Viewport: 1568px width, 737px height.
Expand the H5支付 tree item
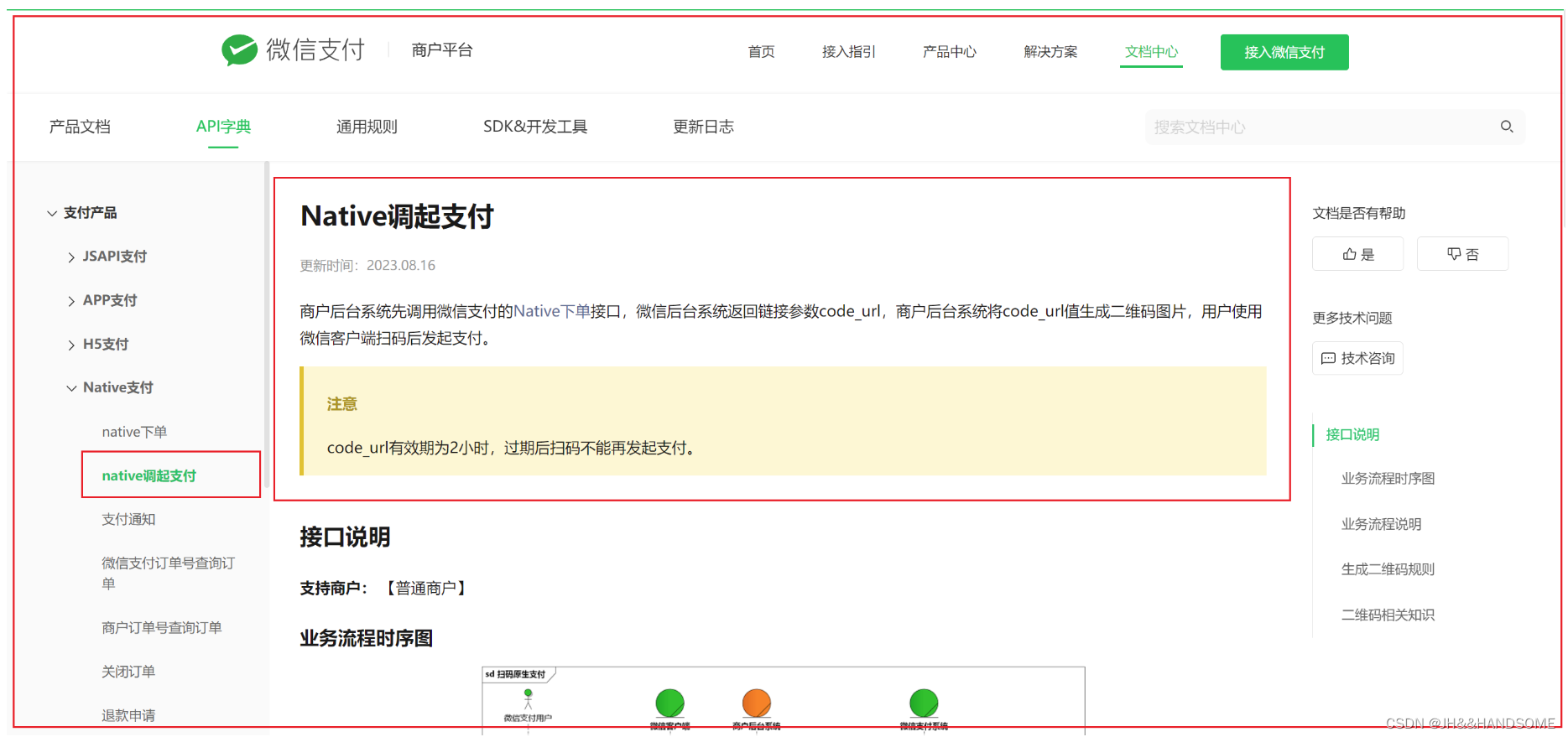[71, 345]
